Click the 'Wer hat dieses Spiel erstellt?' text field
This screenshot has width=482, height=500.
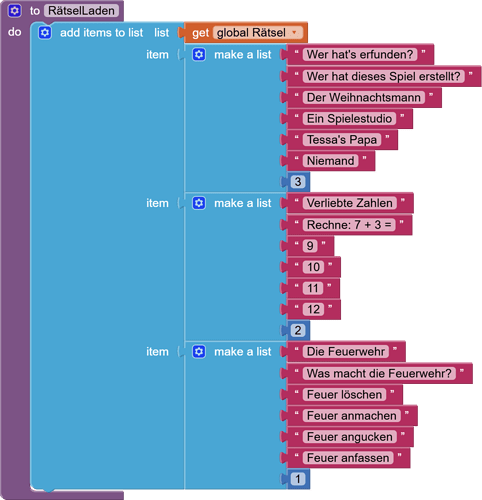click(x=383, y=76)
